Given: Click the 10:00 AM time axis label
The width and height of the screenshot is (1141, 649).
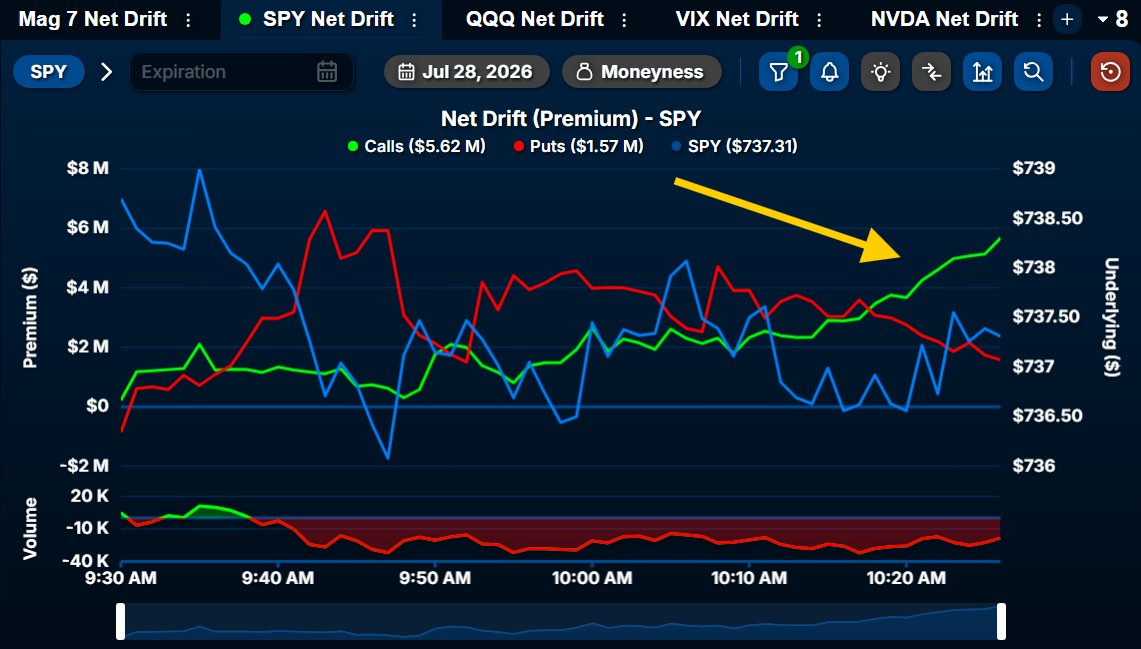Looking at the screenshot, I should (592, 578).
